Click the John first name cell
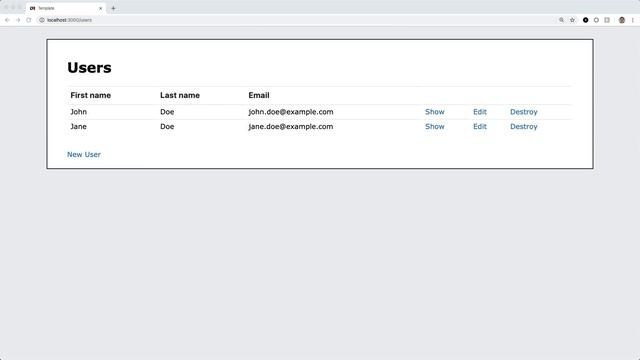 pos(78,112)
